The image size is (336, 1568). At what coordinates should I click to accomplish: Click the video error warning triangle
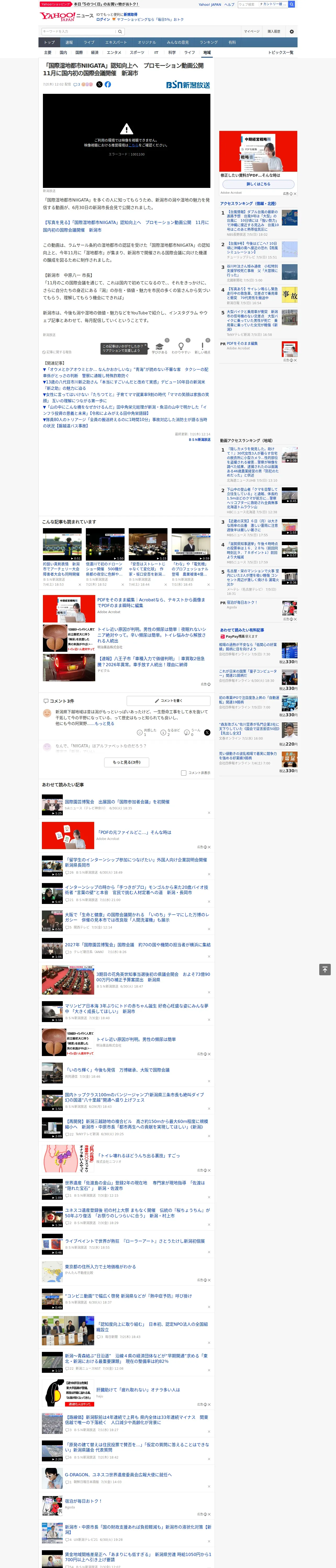click(126, 129)
